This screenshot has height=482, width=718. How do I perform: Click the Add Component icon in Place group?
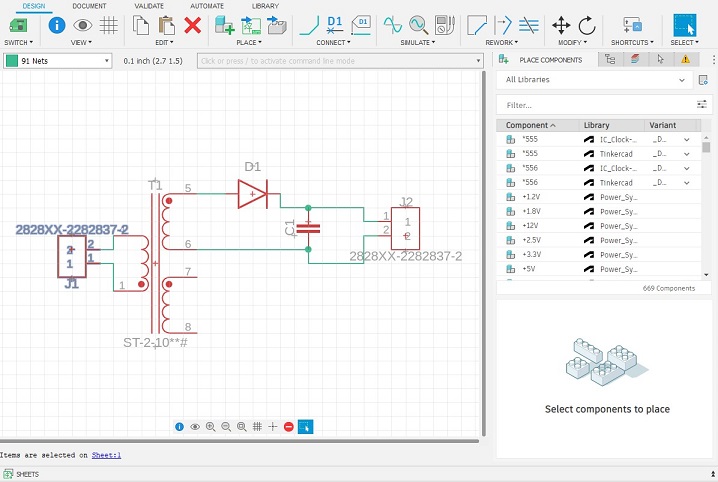[225, 25]
